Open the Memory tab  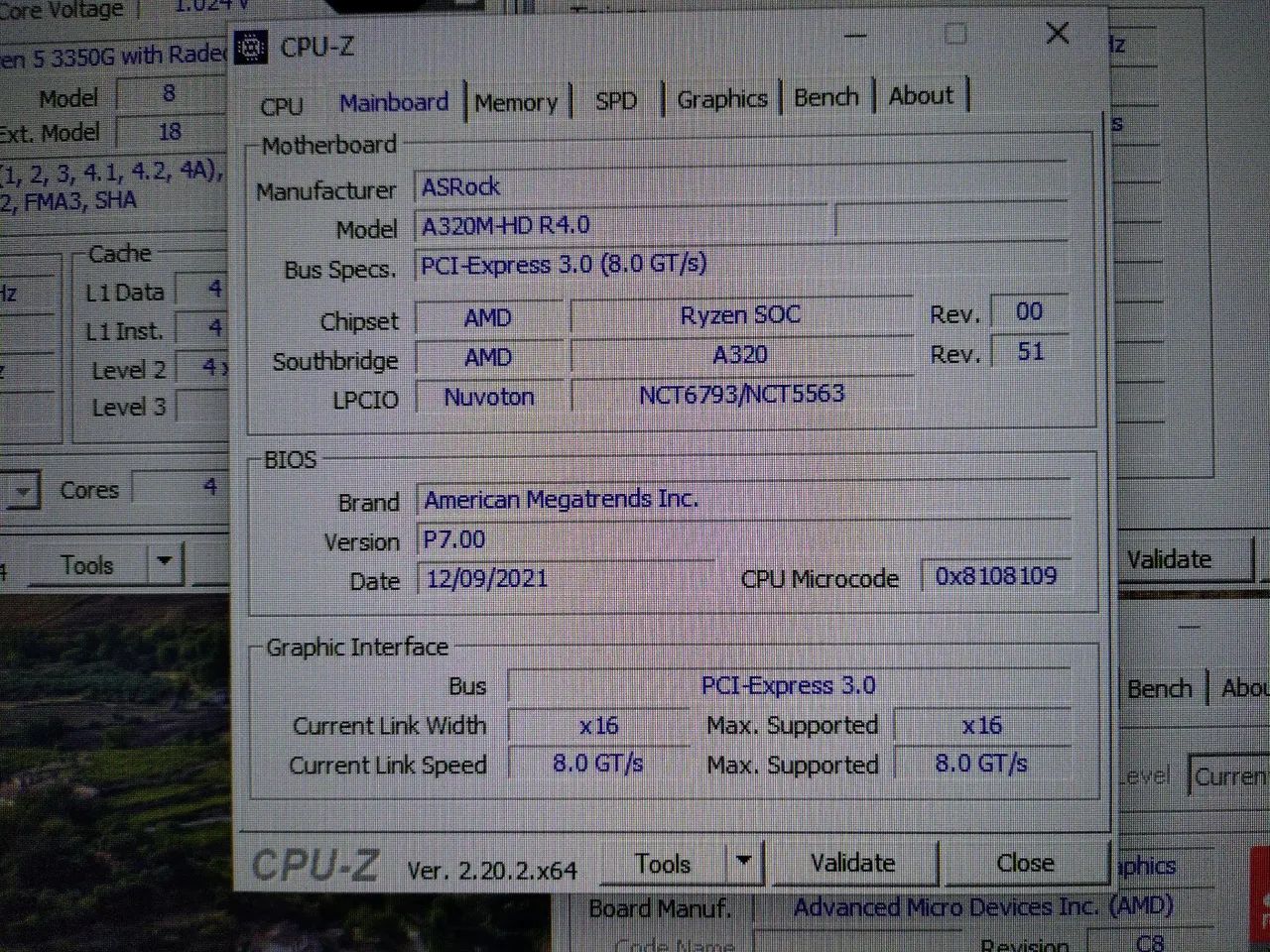516,102
